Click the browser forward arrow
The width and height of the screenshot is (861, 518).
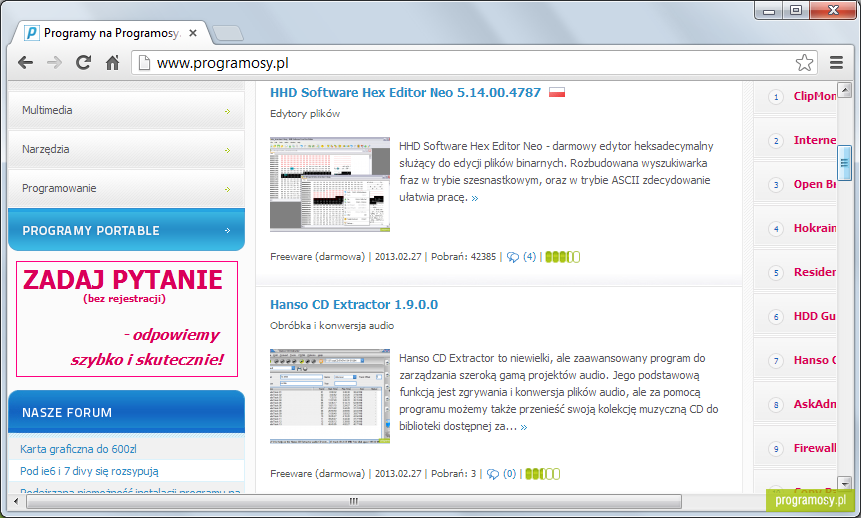(54, 63)
